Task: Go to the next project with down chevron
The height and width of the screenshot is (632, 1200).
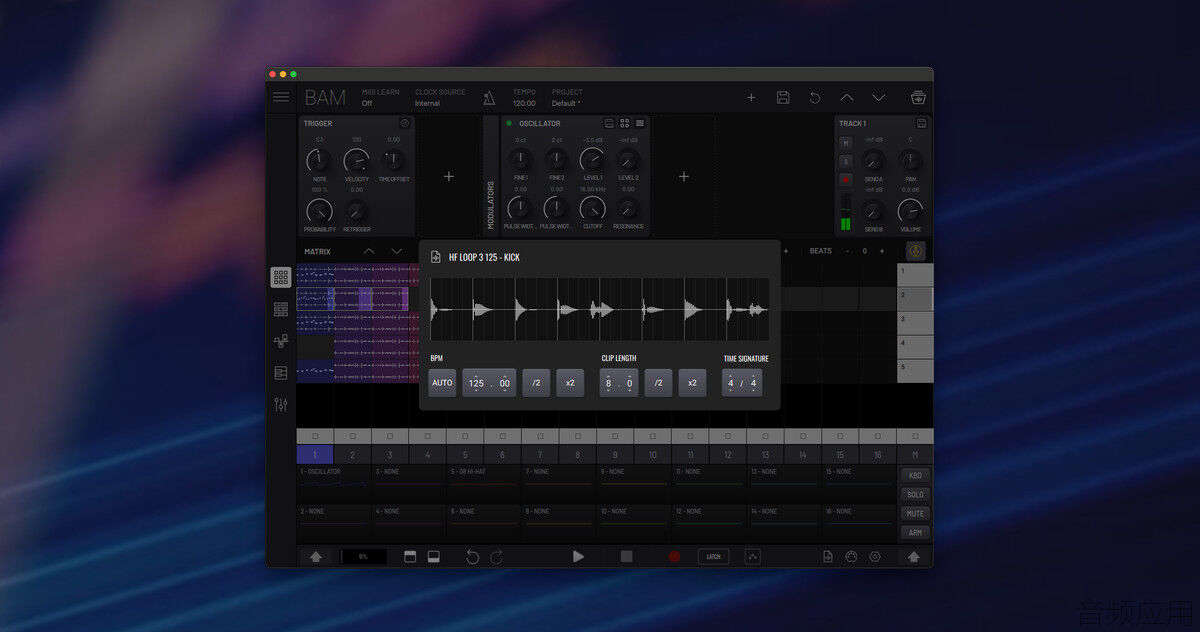Action: pyautogui.click(x=879, y=97)
